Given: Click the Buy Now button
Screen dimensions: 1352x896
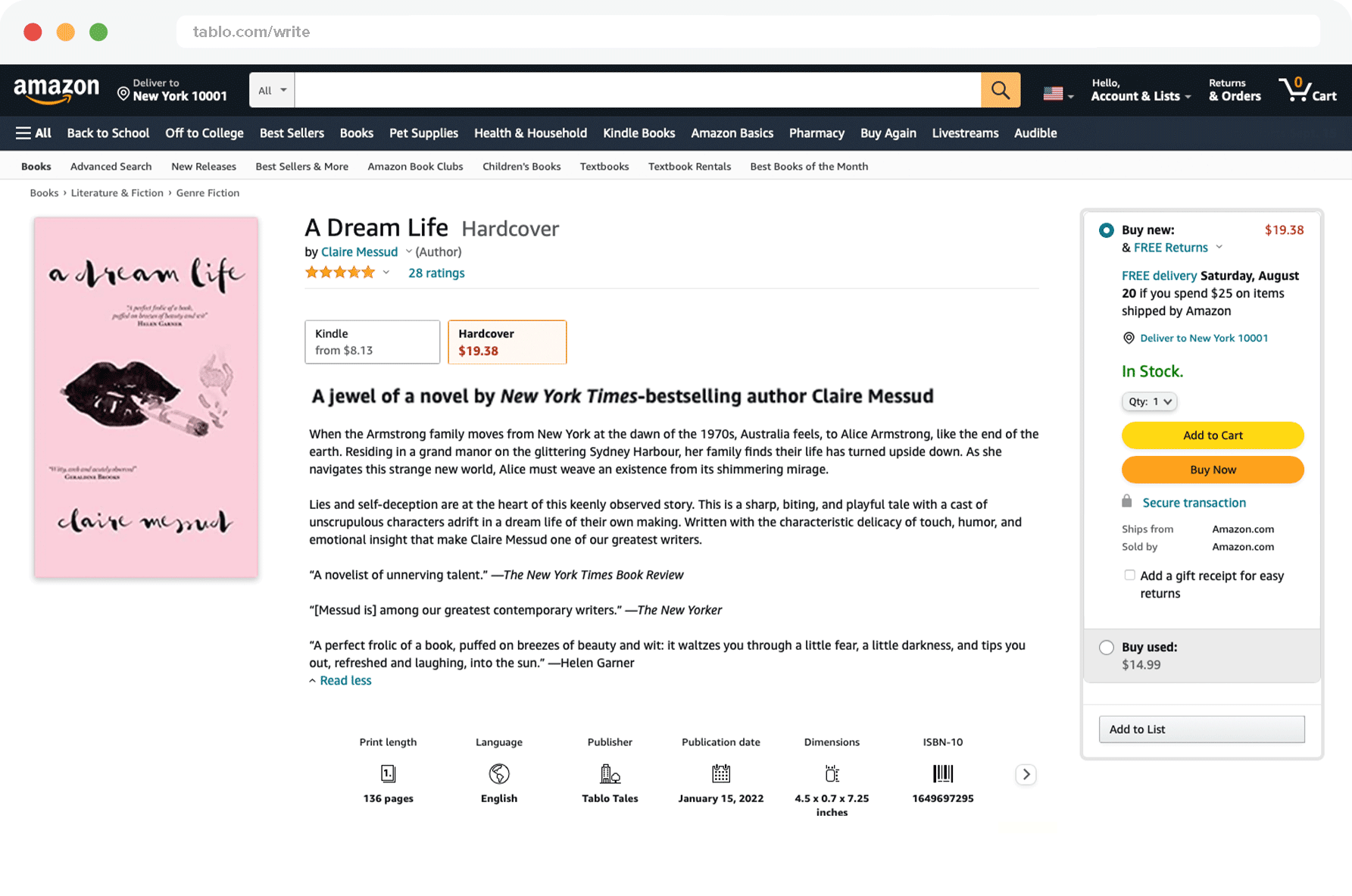Looking at the screenshot, I should click(1213, 470).
